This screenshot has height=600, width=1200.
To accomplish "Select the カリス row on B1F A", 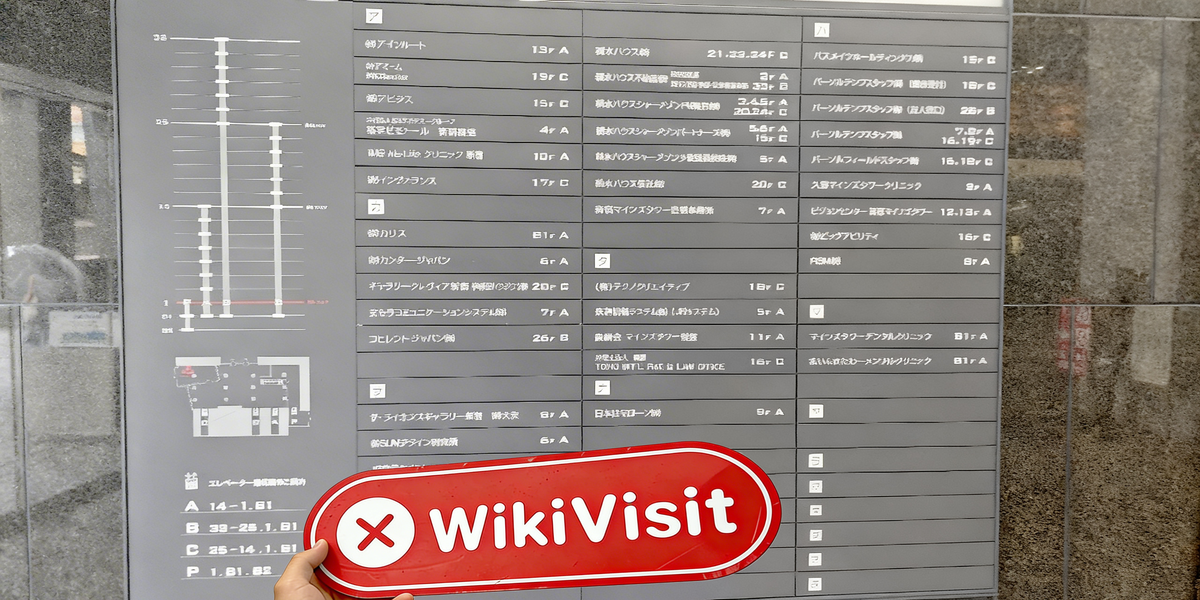I will coord(467,234).
